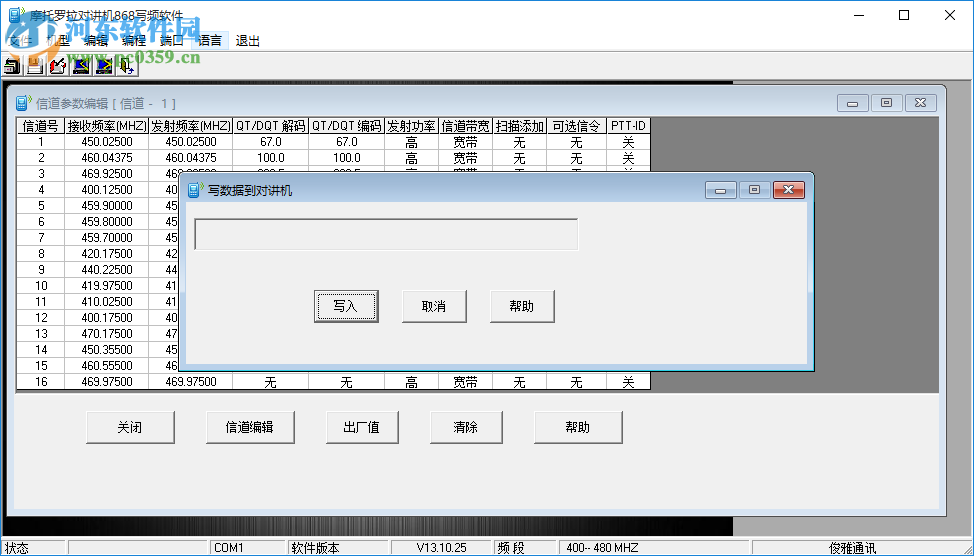Select channel 16 transmit frequency 469.97500

tap(191, 381)
